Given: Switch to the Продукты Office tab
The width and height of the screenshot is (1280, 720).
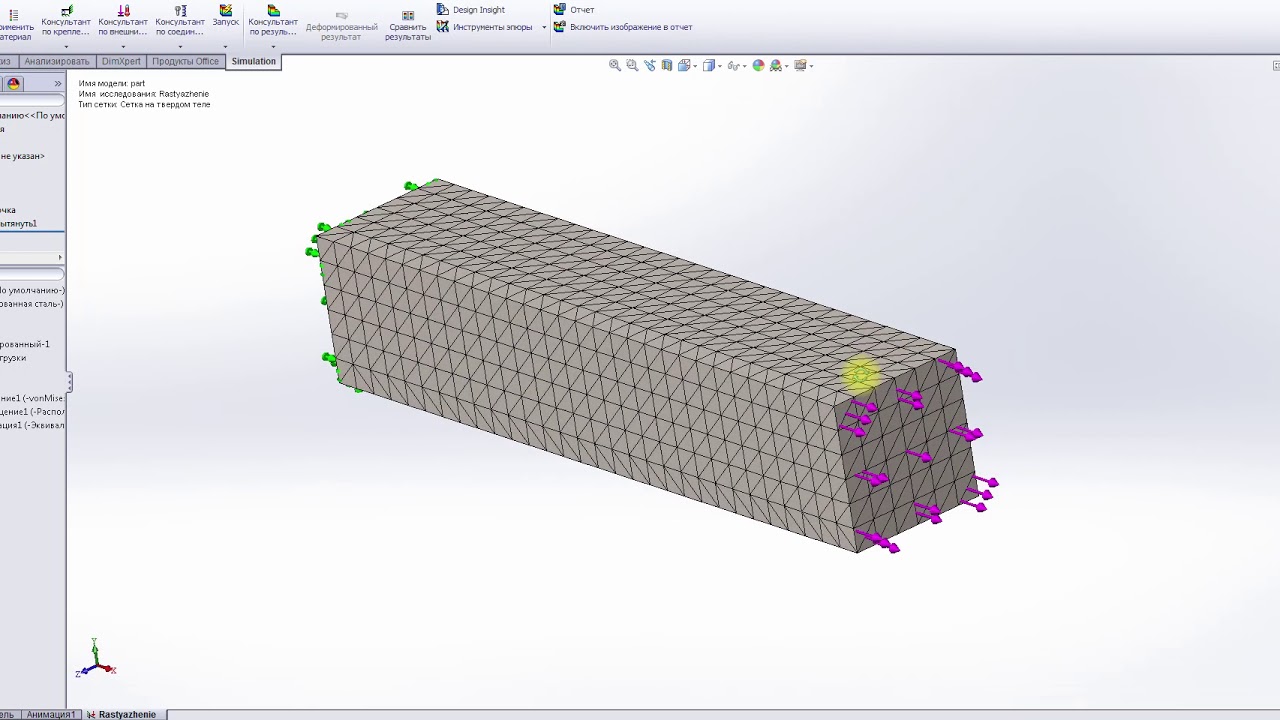Looking at the screenshot, I should [x=185, y=61].
